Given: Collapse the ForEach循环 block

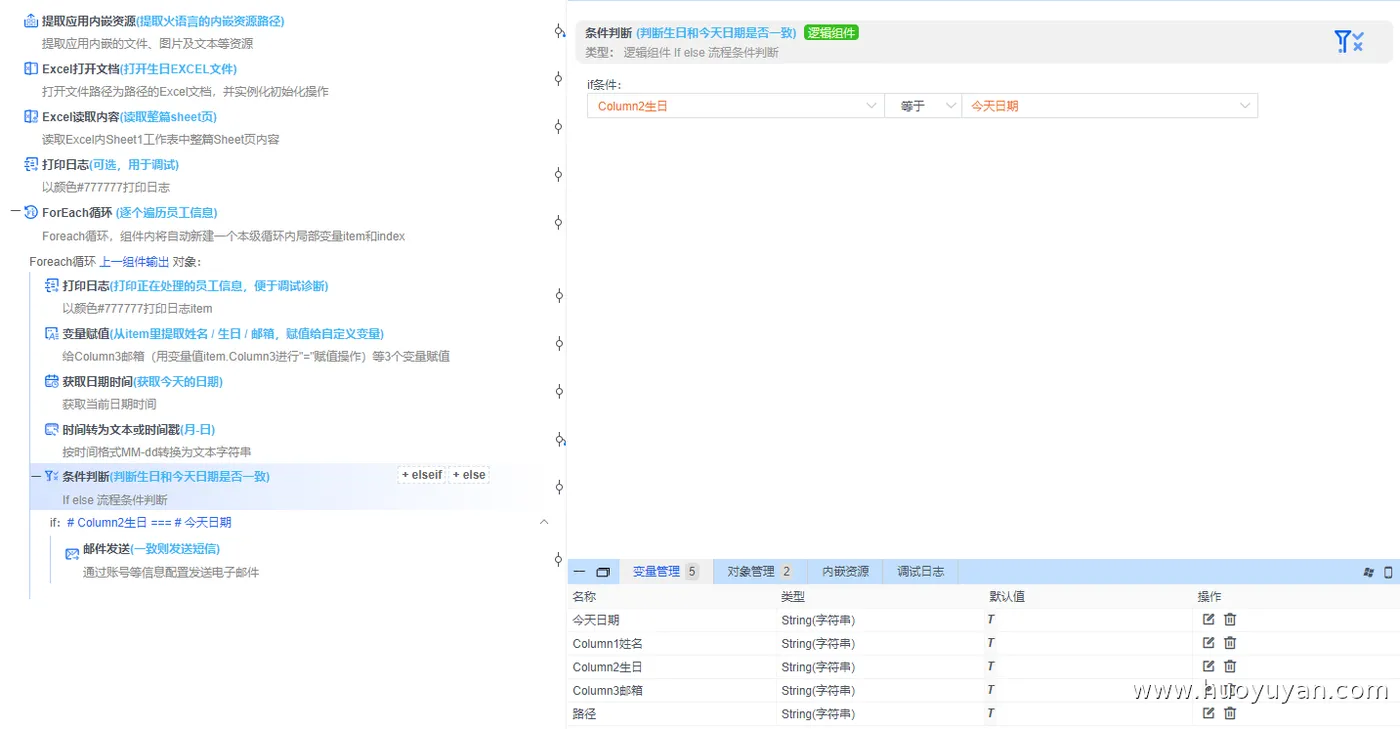Looking at the screenshot, I should [15, 212].
